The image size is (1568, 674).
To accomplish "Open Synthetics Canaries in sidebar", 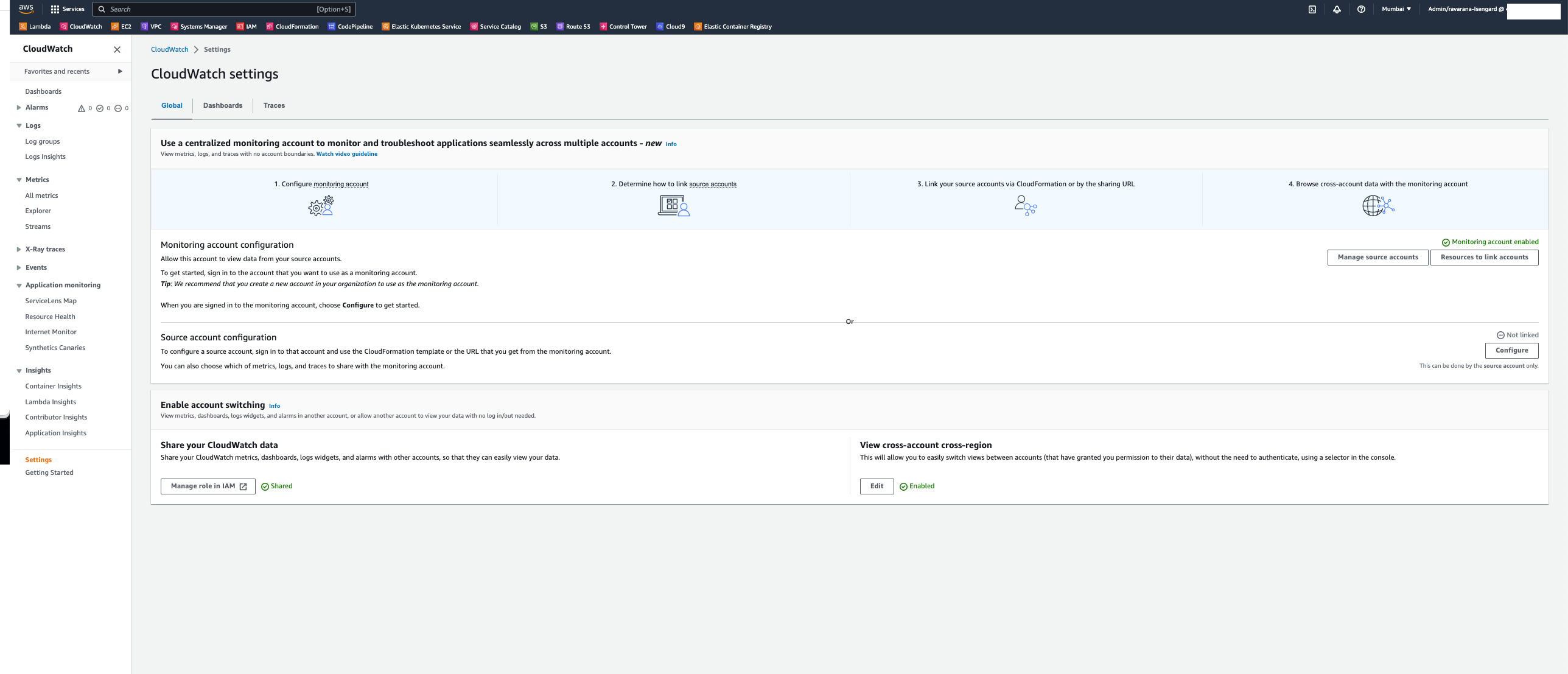I will 55,348.
